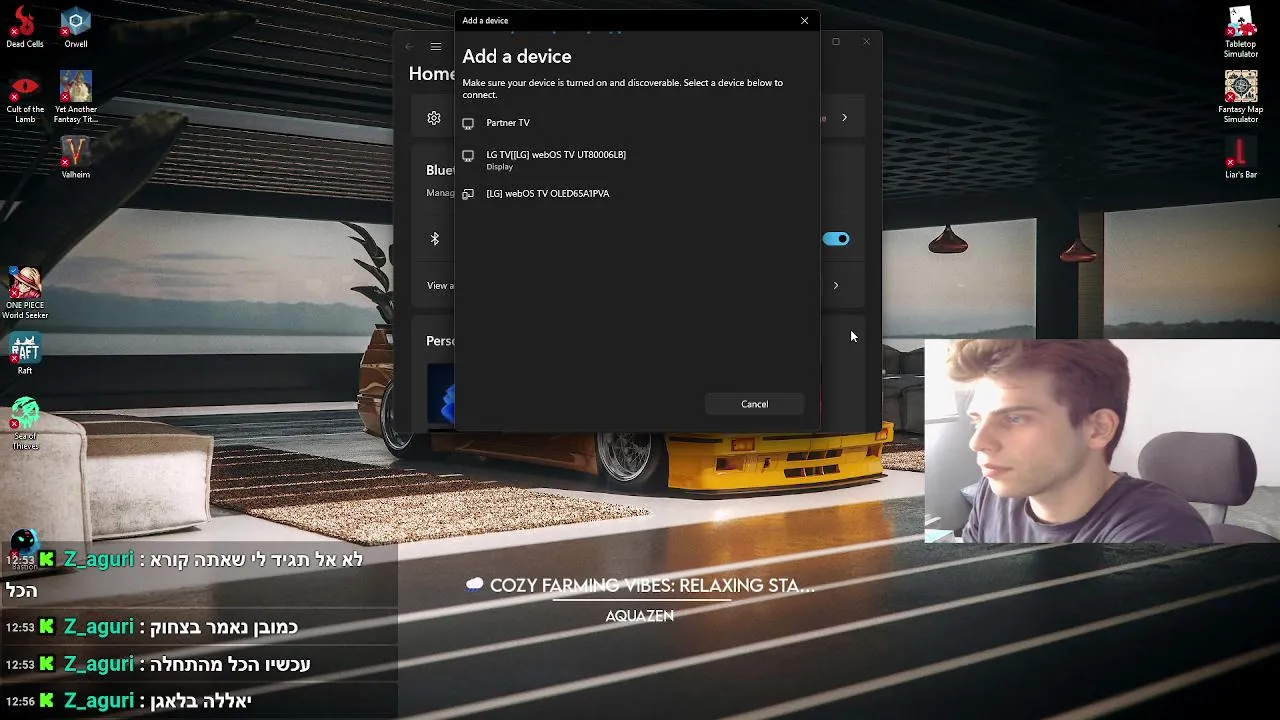Cancel the Add a device dialog

click(x=755, y=404)
